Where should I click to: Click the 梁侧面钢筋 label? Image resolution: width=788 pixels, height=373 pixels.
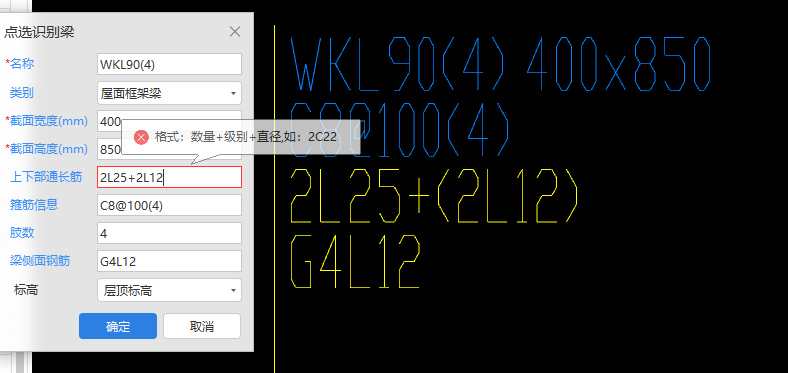click(40, 261)
